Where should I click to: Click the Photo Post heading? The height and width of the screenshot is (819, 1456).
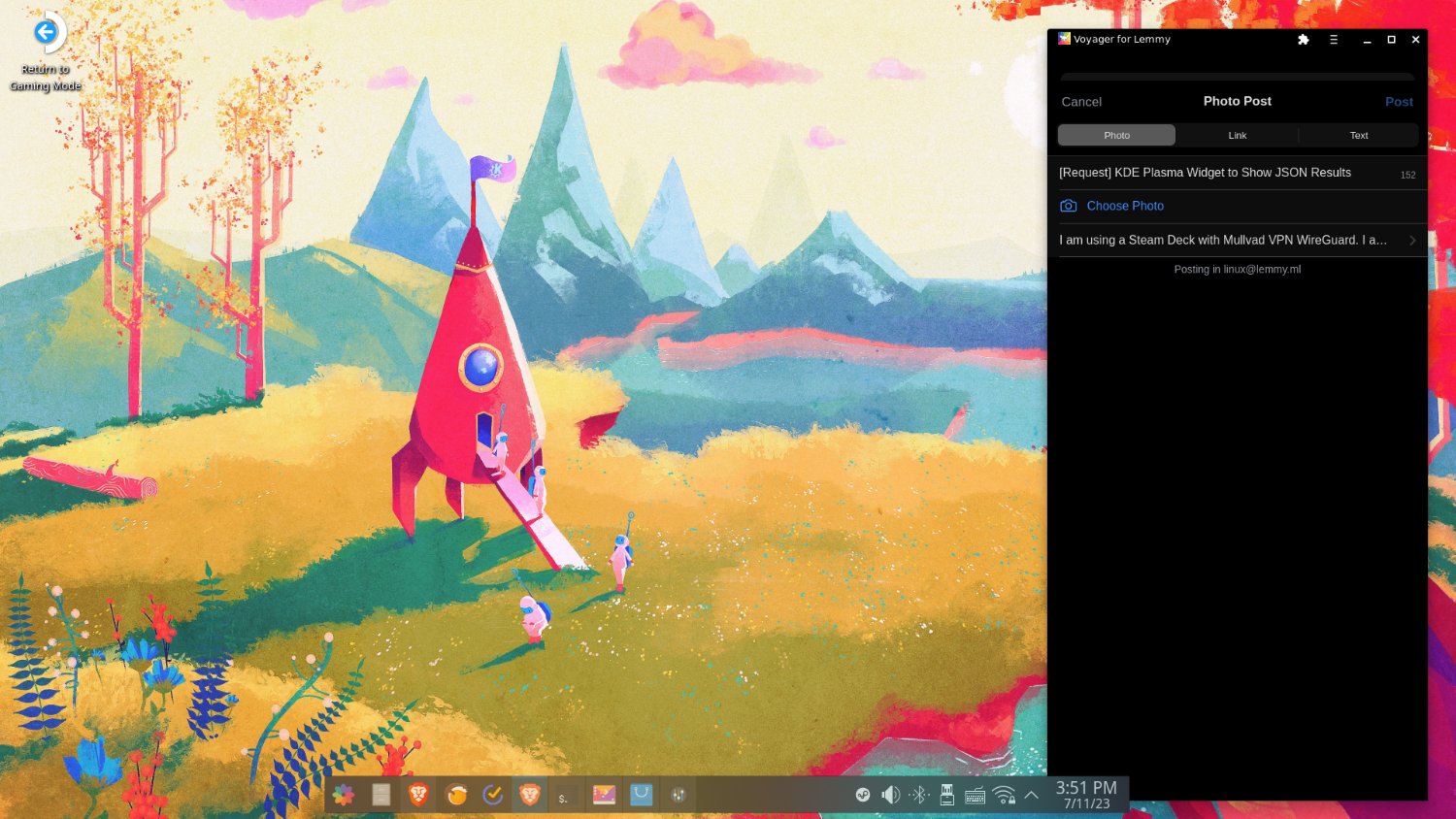click(1237, 101)
